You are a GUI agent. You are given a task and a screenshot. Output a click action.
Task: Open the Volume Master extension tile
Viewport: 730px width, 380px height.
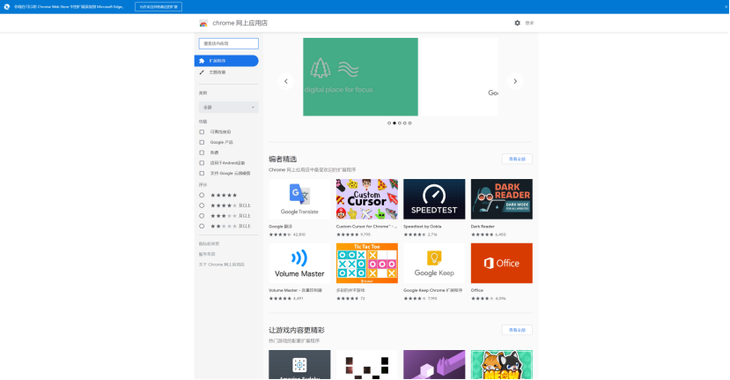coord(299,263)
